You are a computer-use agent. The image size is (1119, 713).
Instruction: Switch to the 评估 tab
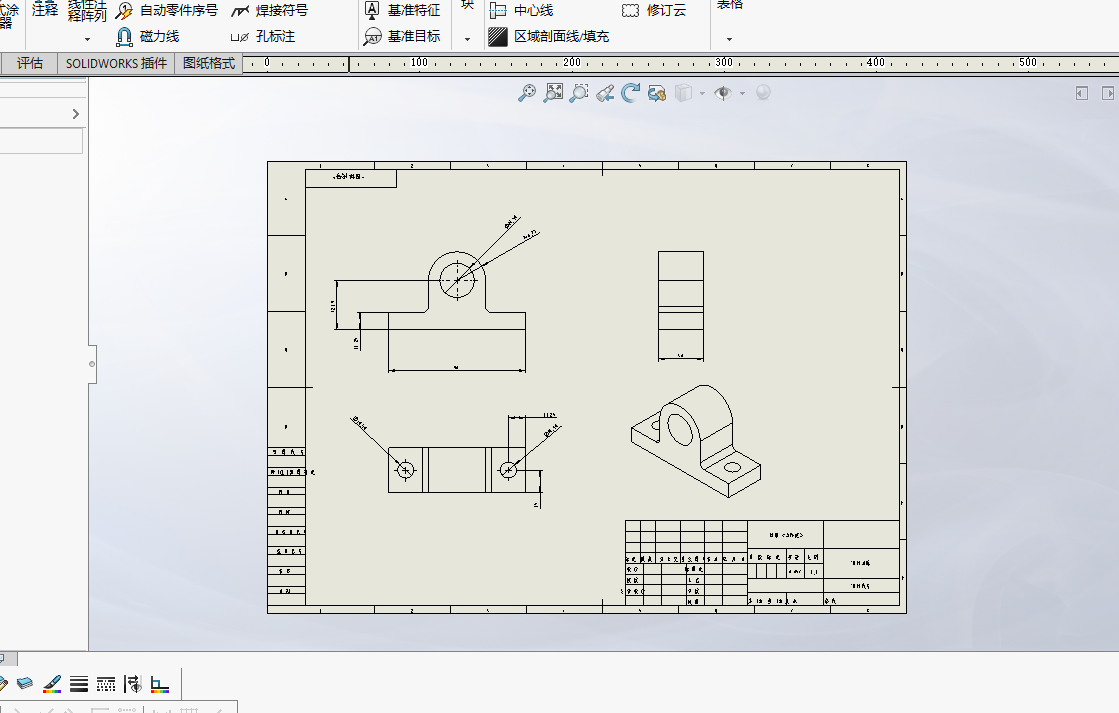point(30,63)
